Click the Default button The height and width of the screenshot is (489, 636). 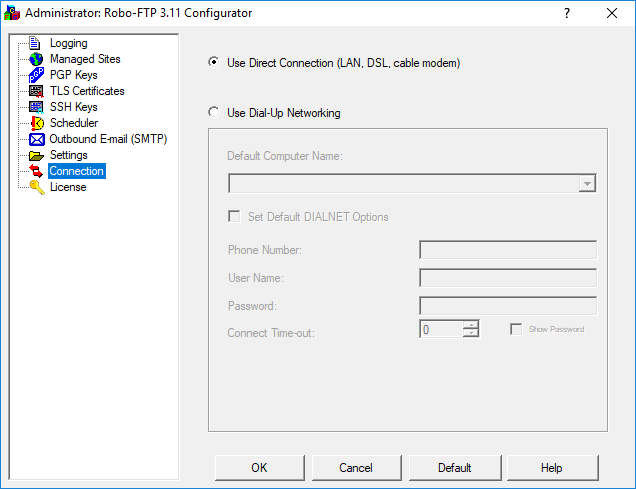pyautogui.click(x=455, y=468)
